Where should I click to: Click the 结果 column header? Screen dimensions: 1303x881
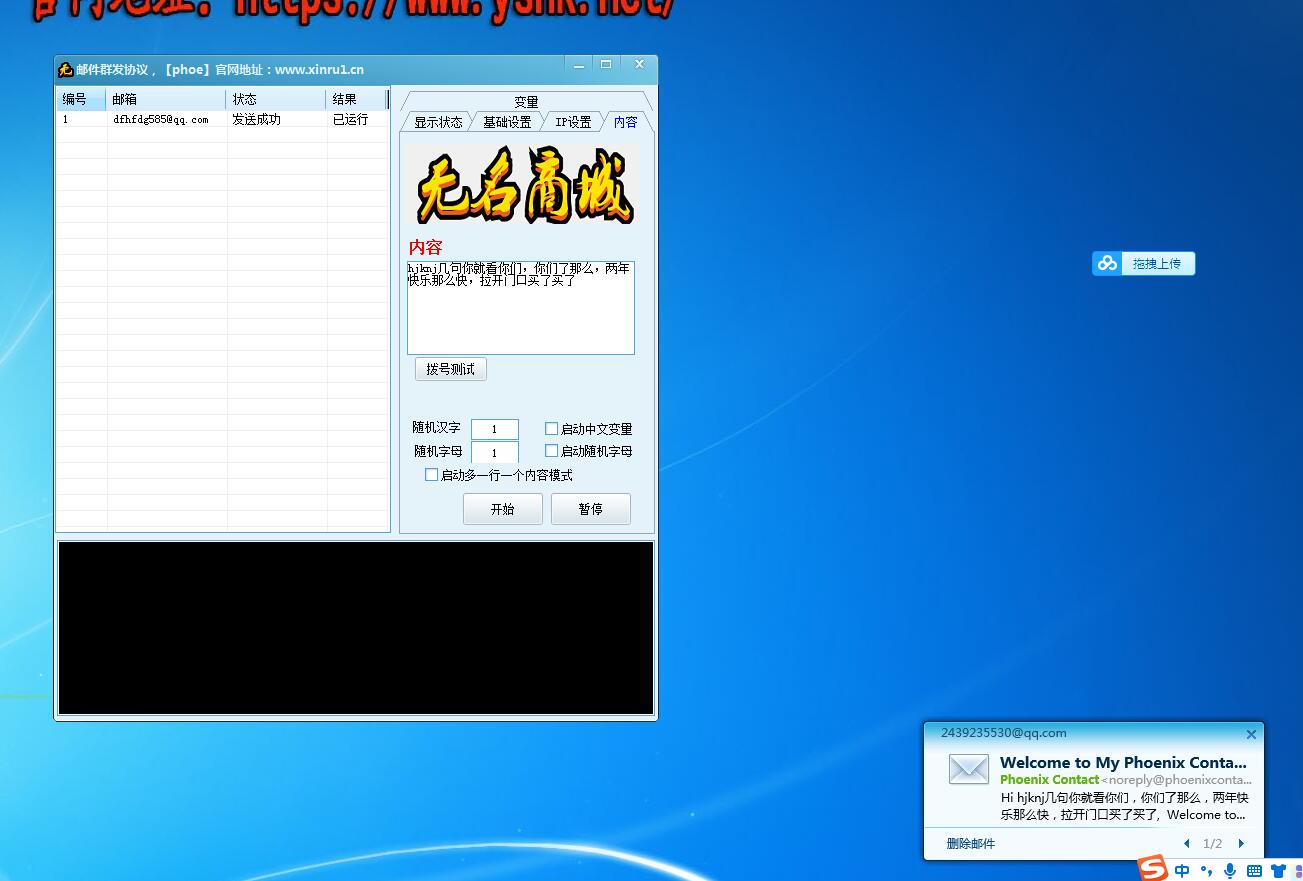[356, 99]
